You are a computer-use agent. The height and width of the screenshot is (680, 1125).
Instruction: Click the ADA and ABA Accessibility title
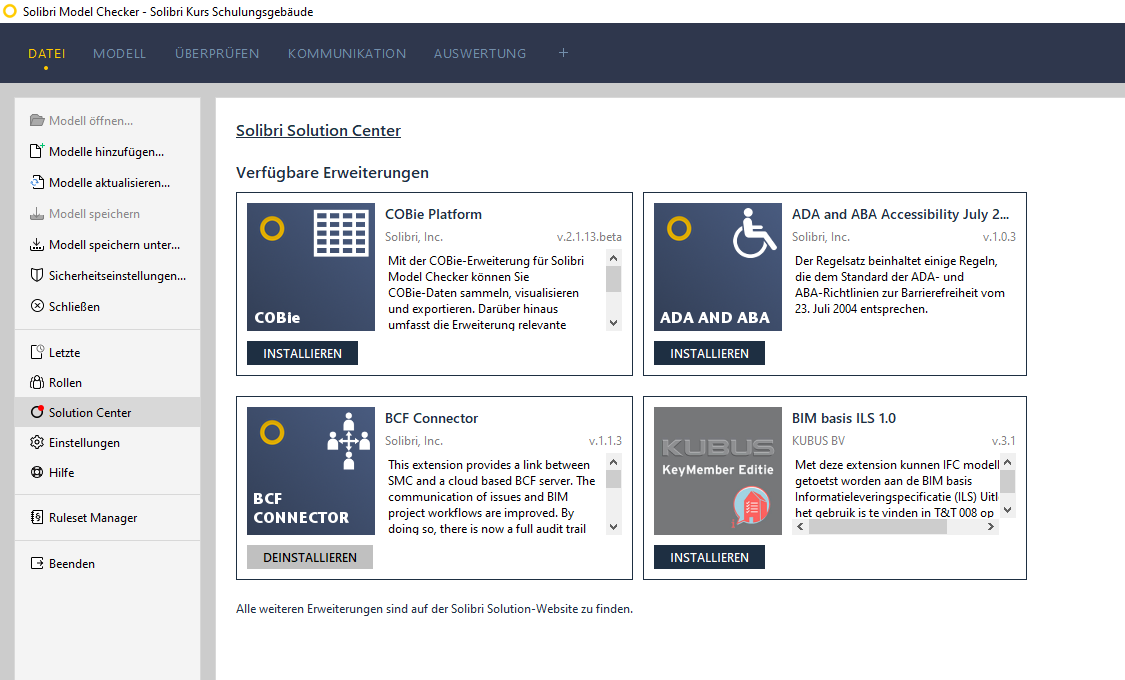(x=900, y=214)
